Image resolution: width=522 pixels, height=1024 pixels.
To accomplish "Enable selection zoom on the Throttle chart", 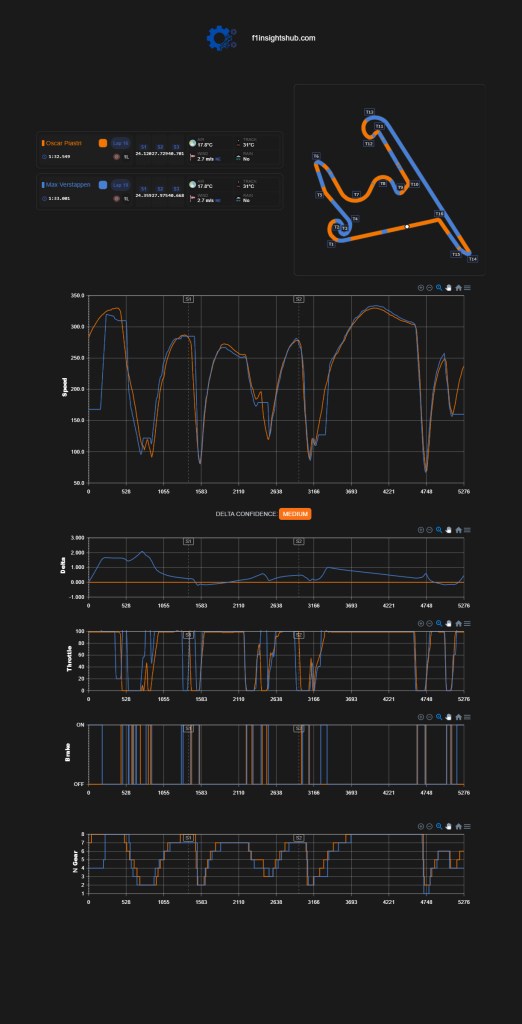I will 439,624.
